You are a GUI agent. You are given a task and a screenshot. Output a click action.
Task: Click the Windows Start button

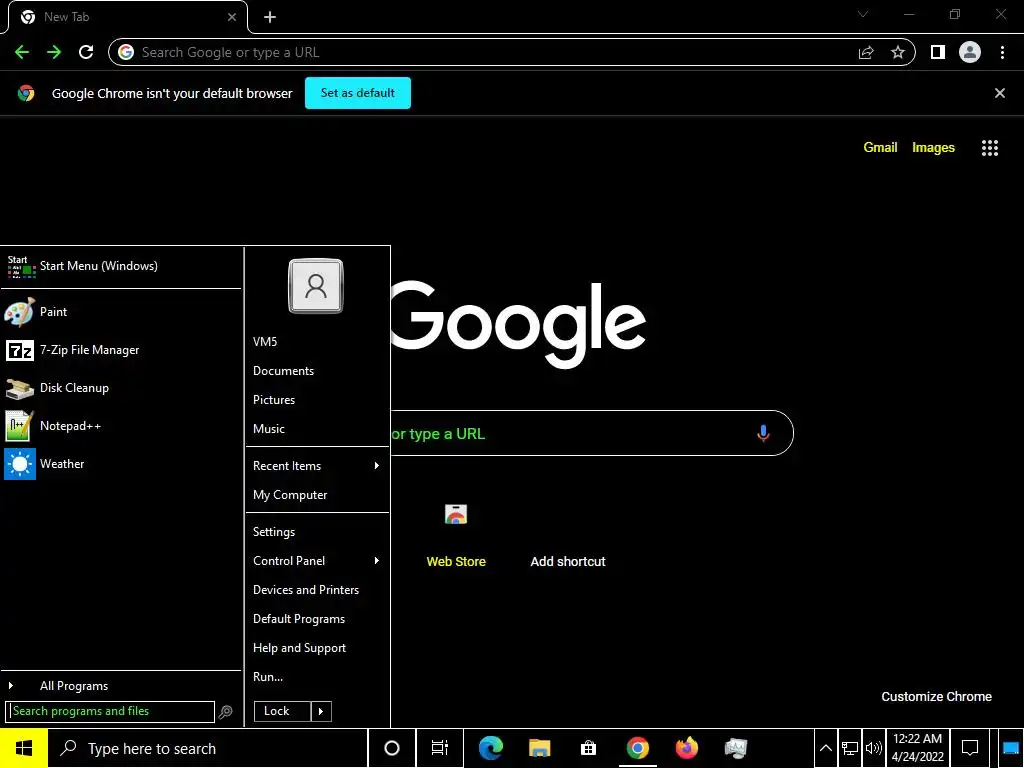coord(24,748)
